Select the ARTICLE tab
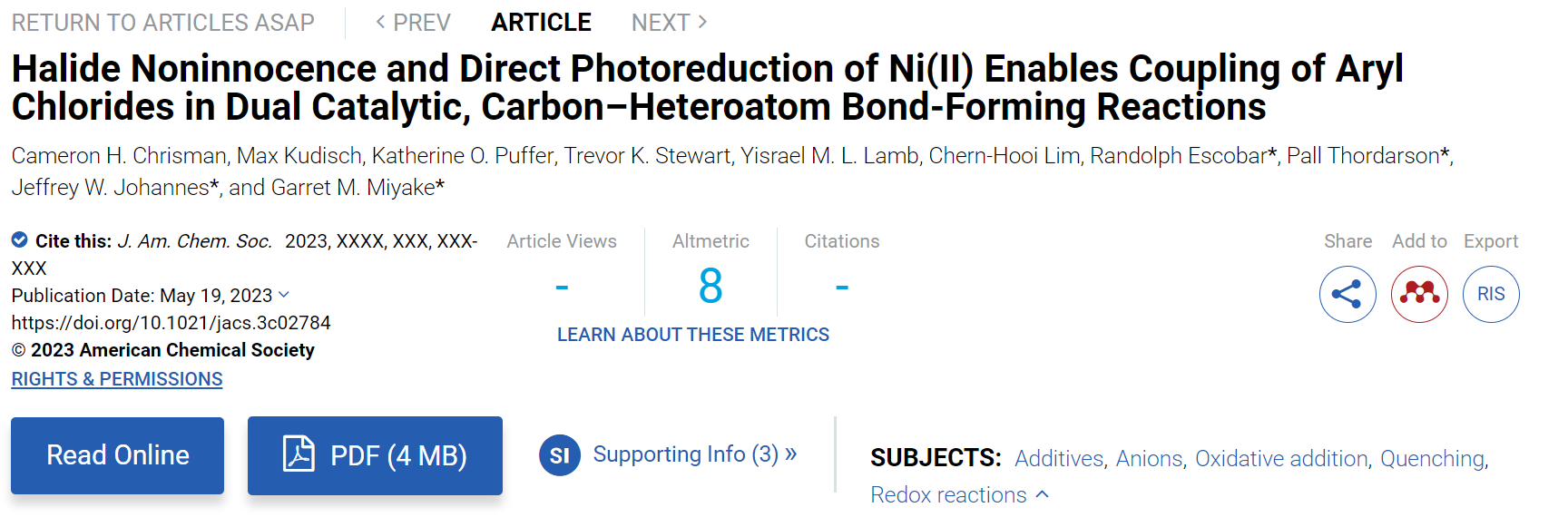Viewport: 1568px width, 527px height. pos(541,23)
